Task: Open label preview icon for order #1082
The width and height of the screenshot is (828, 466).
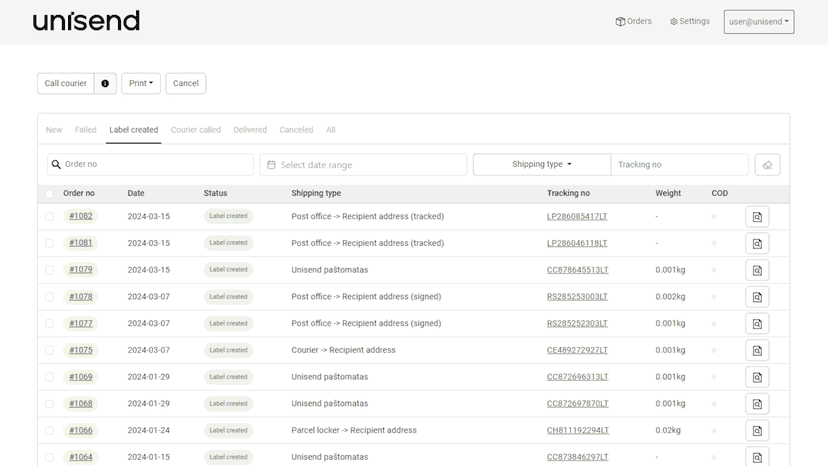Action: [x=757, y=217]
